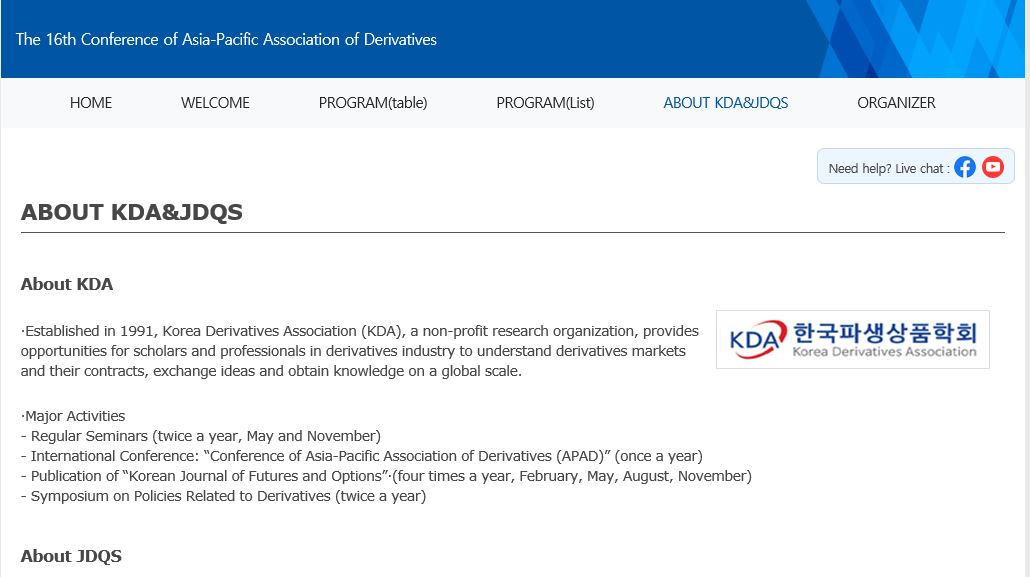Go to the HOME menu item
The height and width of the screenshot is (577, 1030).
point(91,103)
